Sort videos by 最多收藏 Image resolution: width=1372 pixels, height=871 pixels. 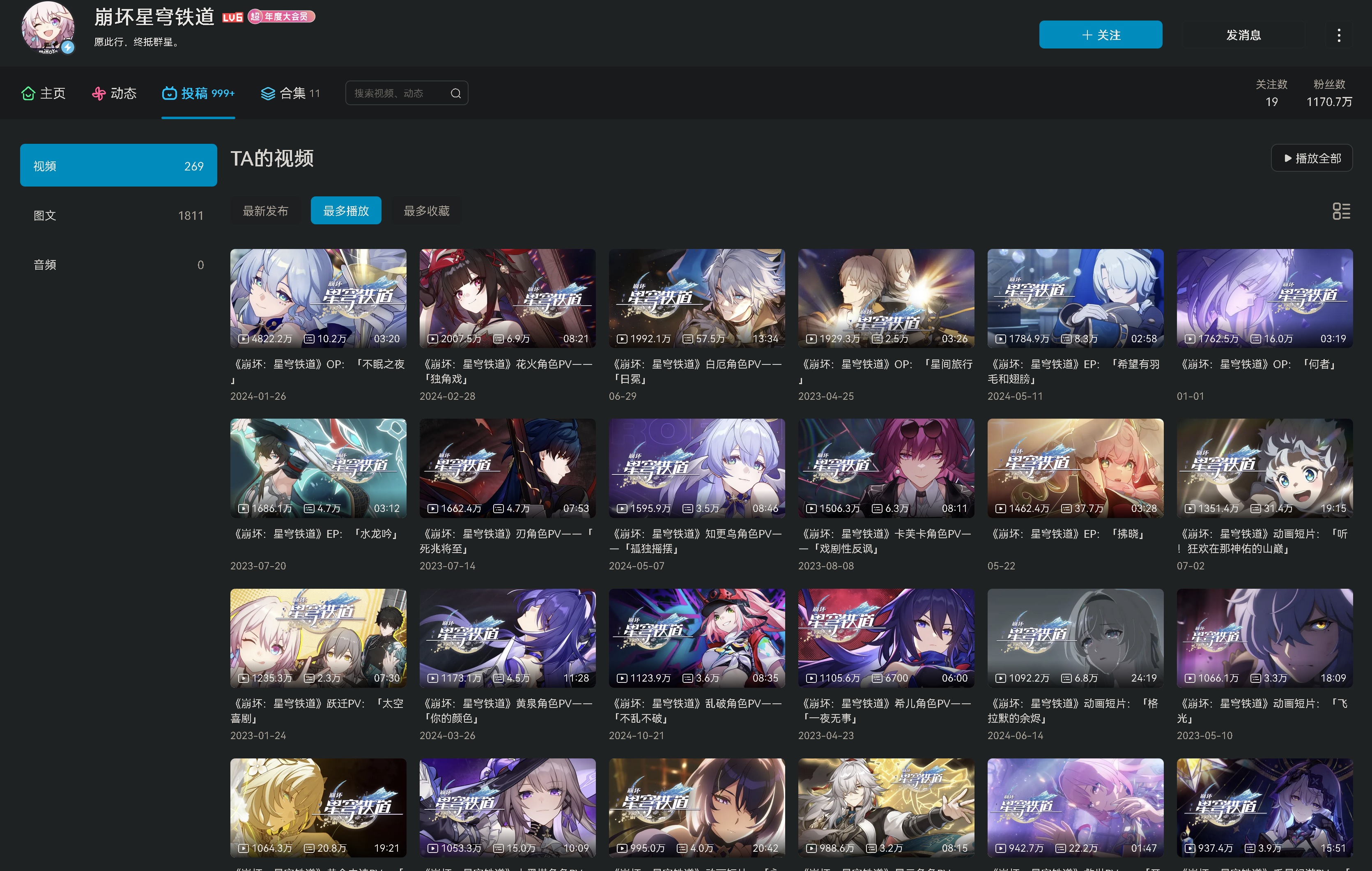[426, 211]
